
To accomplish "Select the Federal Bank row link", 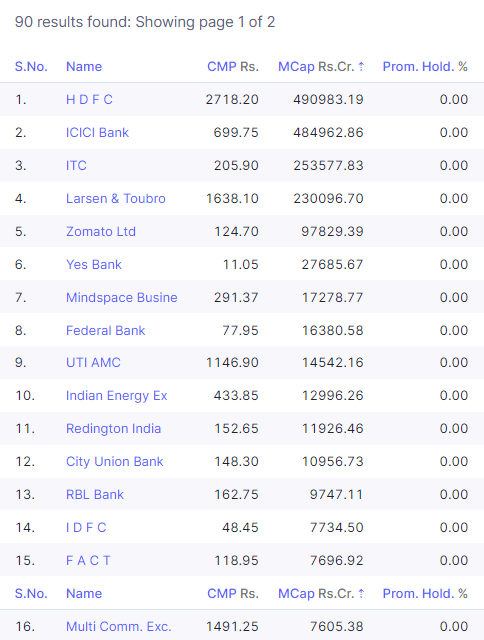I will coord(105,331).
